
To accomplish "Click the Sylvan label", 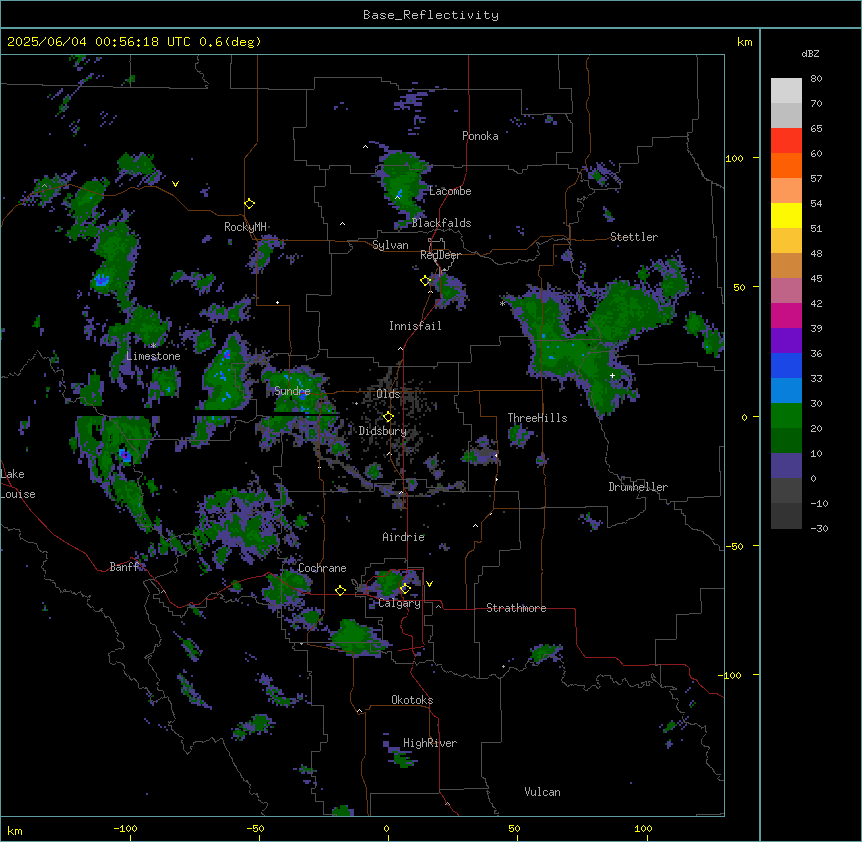I will (390, 245).
